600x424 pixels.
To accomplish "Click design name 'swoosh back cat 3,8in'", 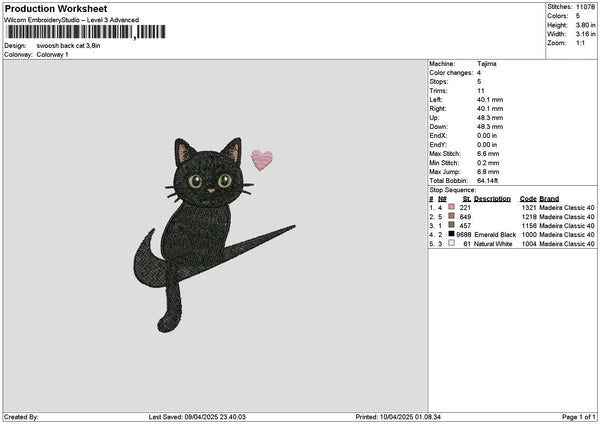I will [x=68, y=46].
